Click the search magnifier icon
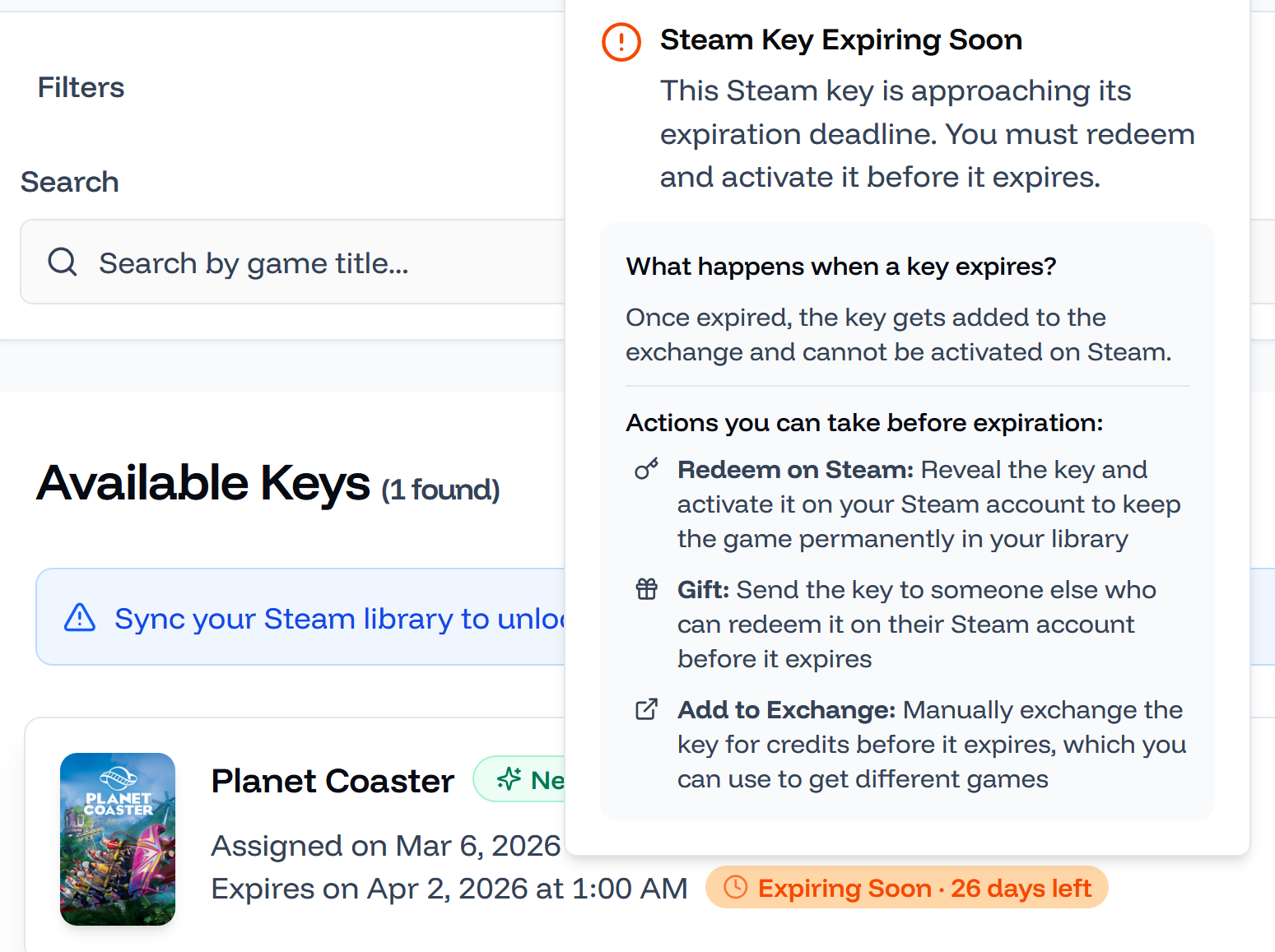This screenshot has height=952, width=1275. (63, 262)
